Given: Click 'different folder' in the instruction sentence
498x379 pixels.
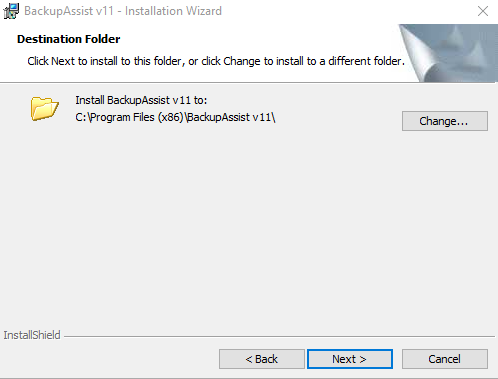Looking at the screenshot, I should 366,61.
